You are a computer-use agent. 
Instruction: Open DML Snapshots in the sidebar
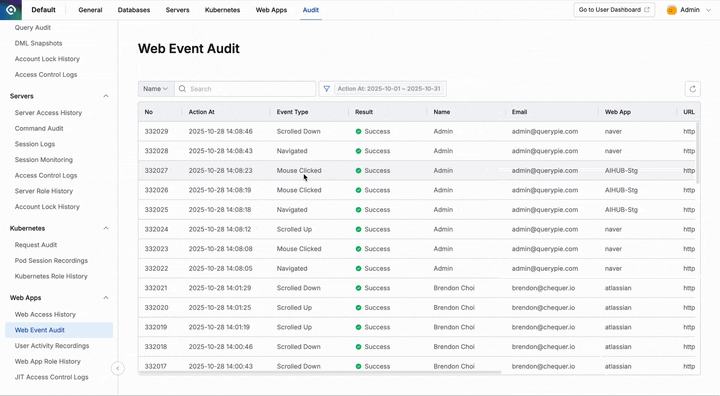(38, 43)
